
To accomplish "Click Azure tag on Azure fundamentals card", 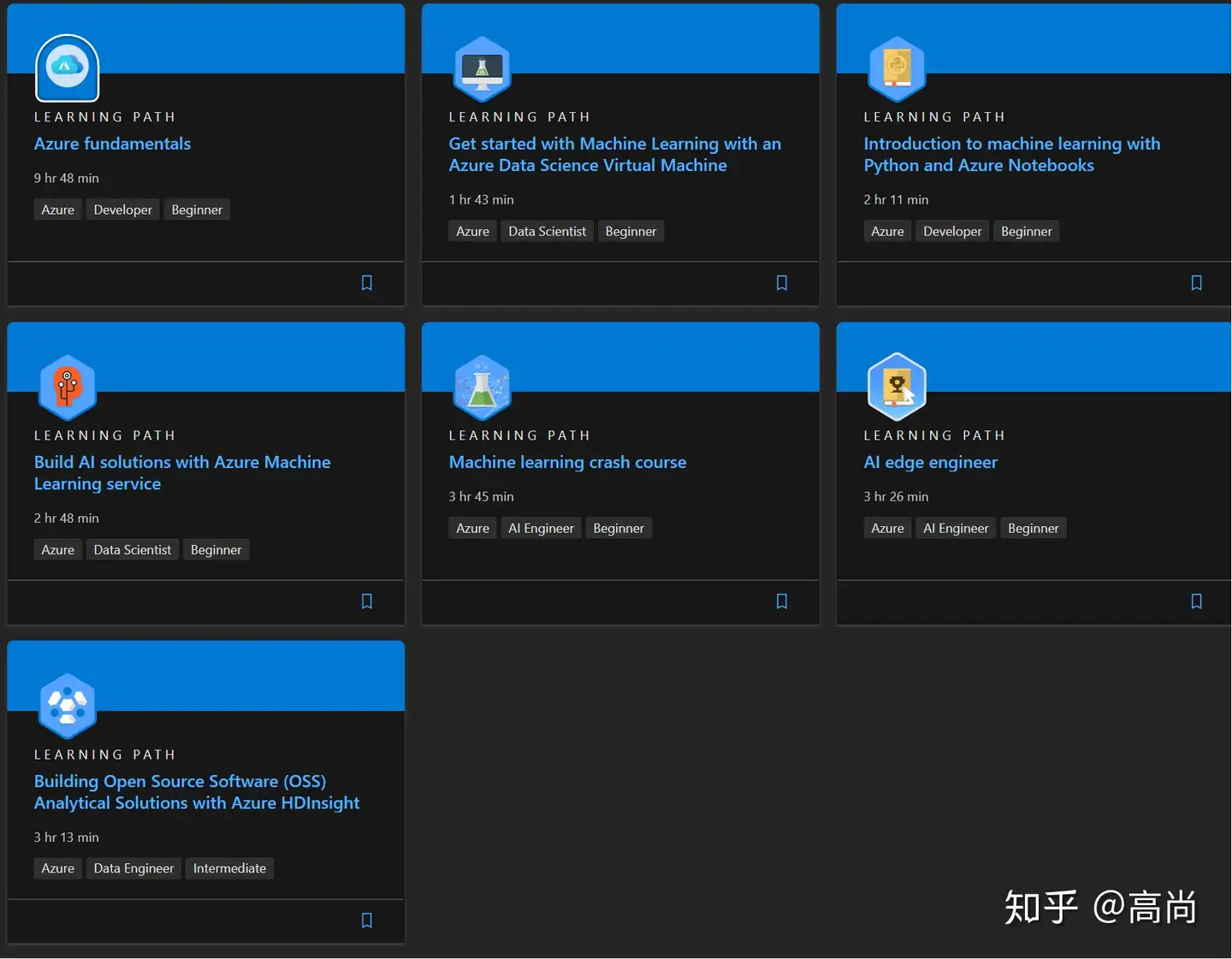I will (x=58, y=210).
